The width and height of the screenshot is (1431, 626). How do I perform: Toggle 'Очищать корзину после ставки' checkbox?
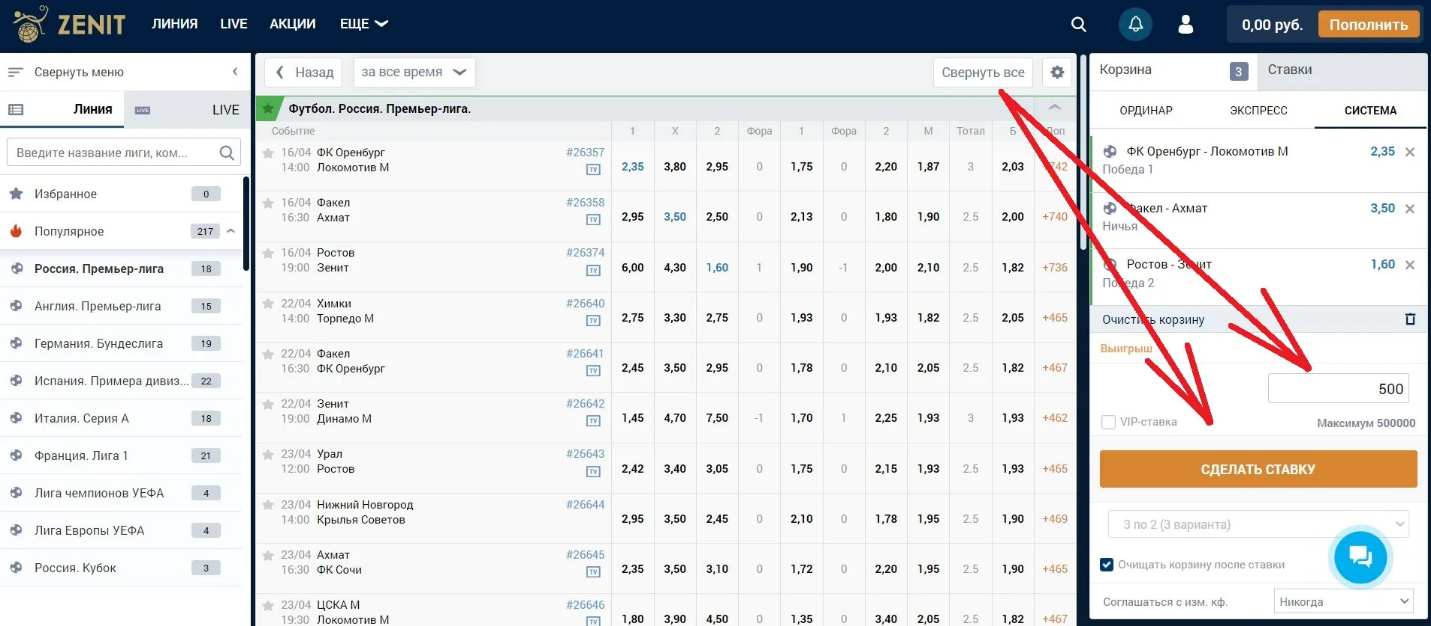tap(1107, 565)
